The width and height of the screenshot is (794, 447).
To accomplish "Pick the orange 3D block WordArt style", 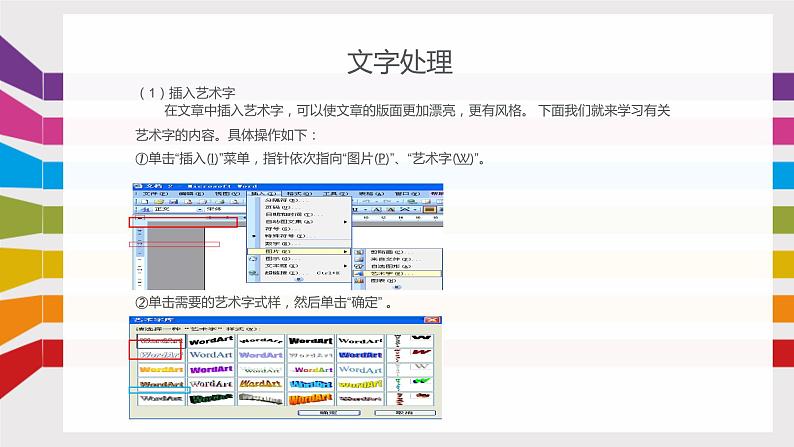I will click(310, 399).
